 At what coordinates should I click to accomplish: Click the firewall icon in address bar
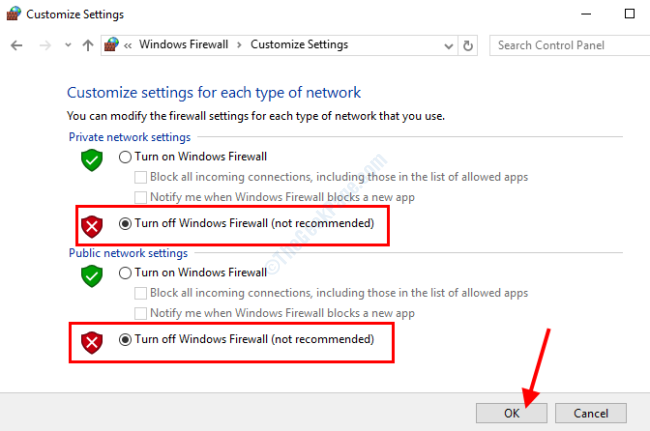111,44
